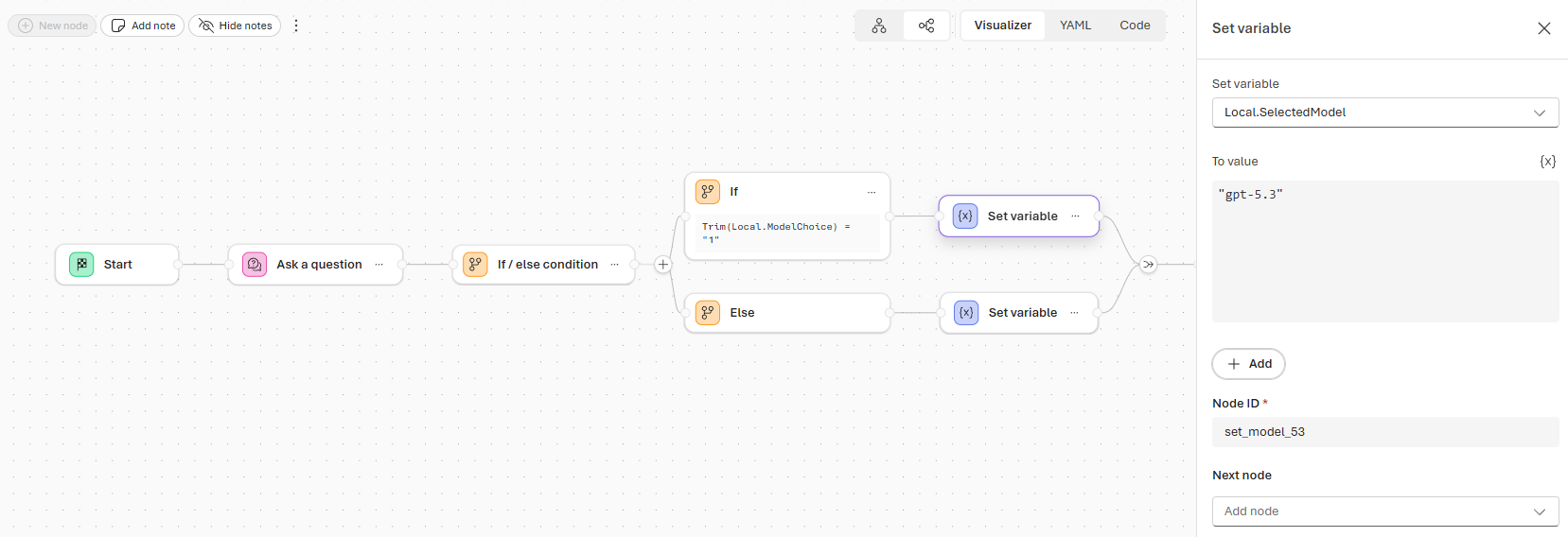Switch to the YAML tab
The height and width of the screenshot is (537, 1568).
click(x=1075, y=26)
